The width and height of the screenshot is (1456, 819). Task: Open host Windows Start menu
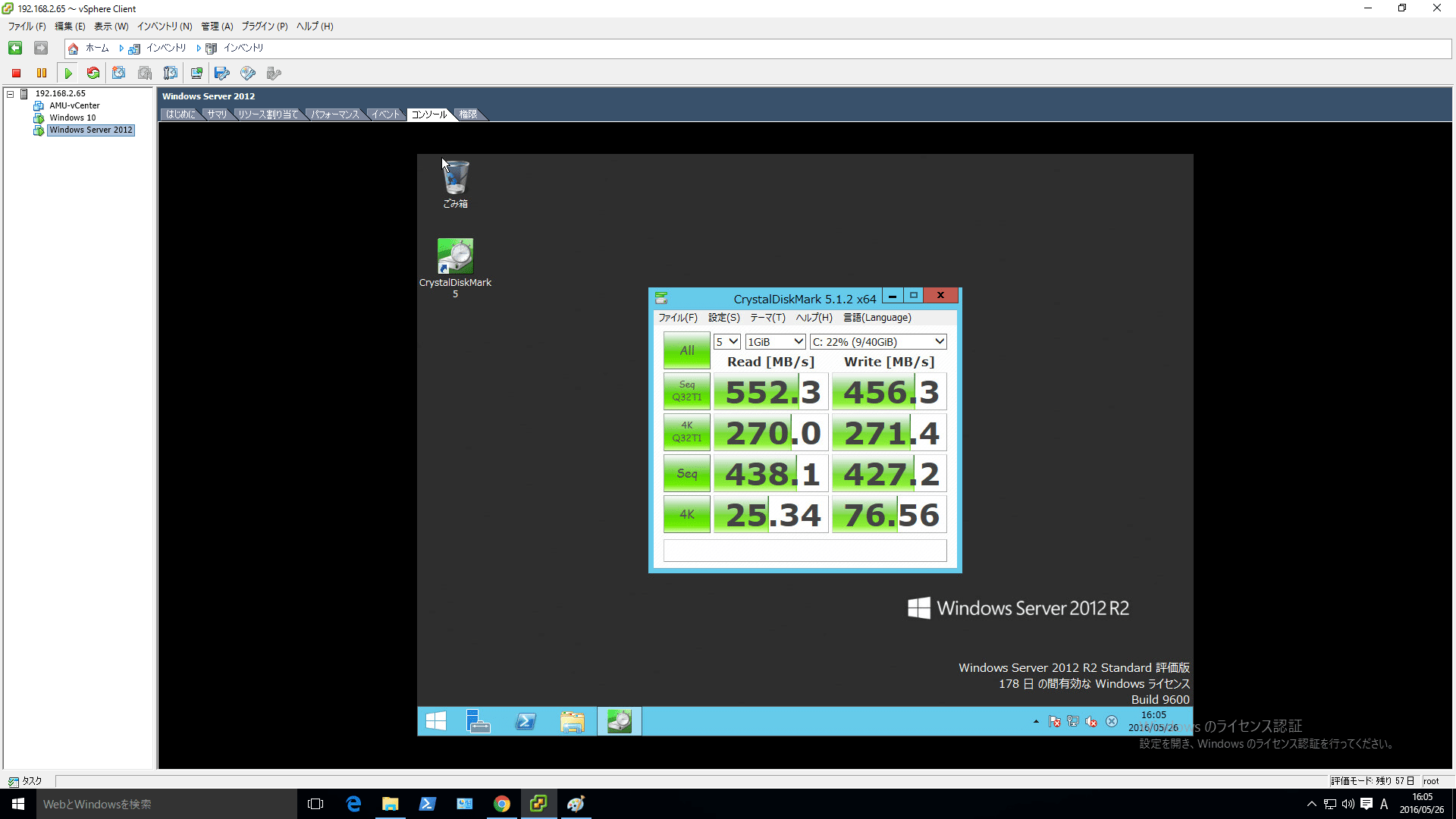click(18, 804)
